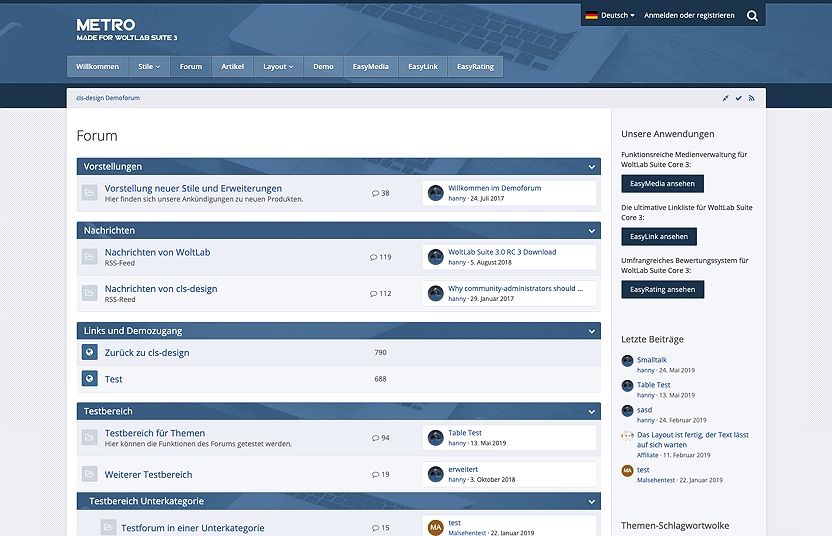The width and height of the screenshot is (832, 536).
Task: Click the EasyMedia ansehen button
Action: [x=662, y=184]
